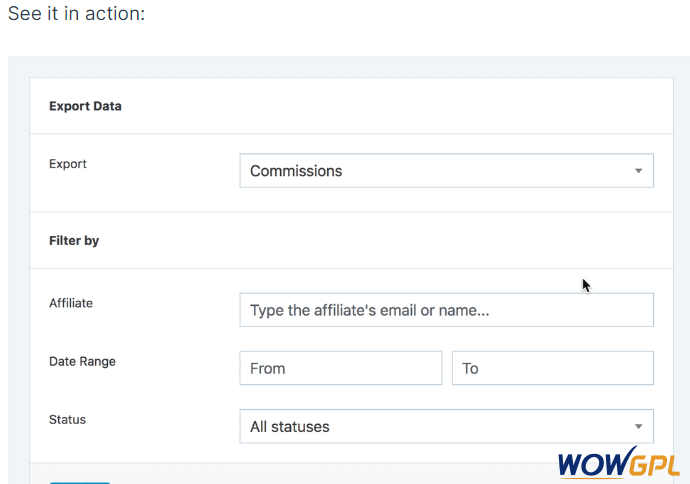Click the To date field

[553, 368]
